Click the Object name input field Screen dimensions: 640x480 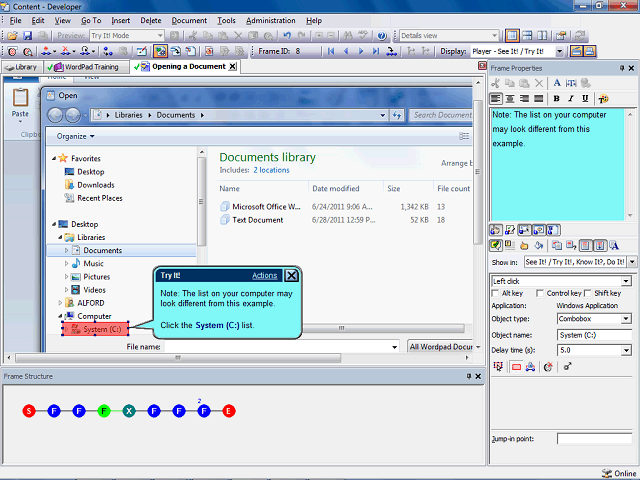(x=594, y=335)
